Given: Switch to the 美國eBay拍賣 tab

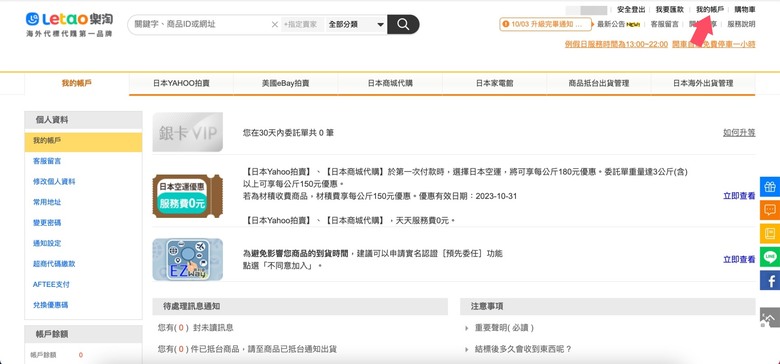Looking at the screenshot, I should tap(286, 84).
